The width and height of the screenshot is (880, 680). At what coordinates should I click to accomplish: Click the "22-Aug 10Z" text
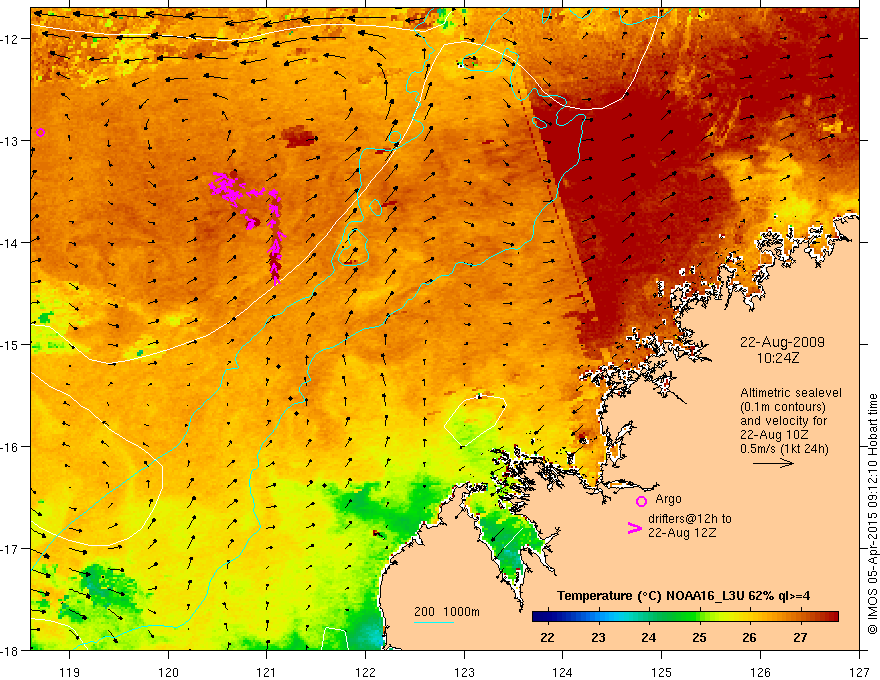click(x=774, y=435)
